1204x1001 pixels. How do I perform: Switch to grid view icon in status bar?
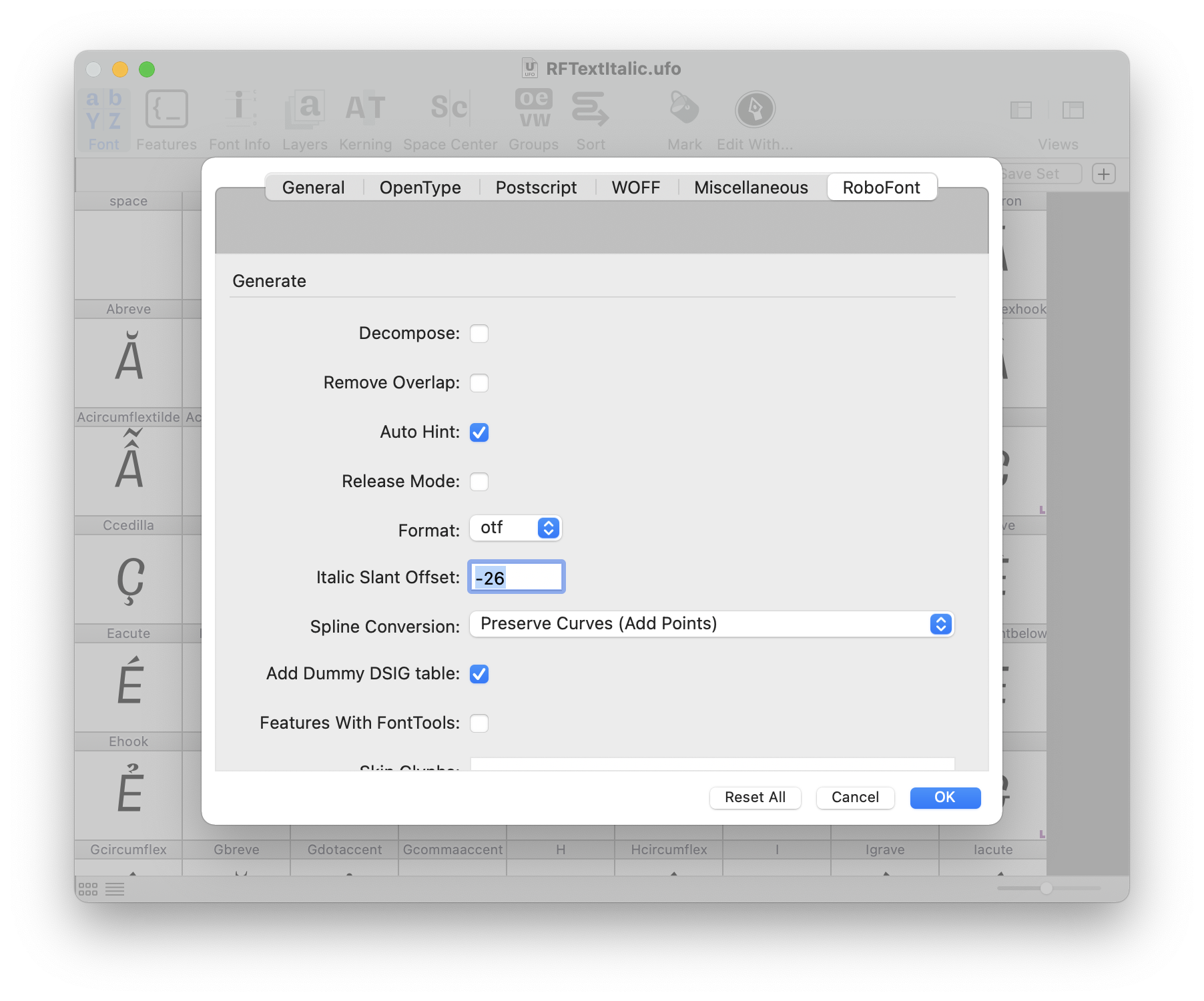[x=88, y=889]
